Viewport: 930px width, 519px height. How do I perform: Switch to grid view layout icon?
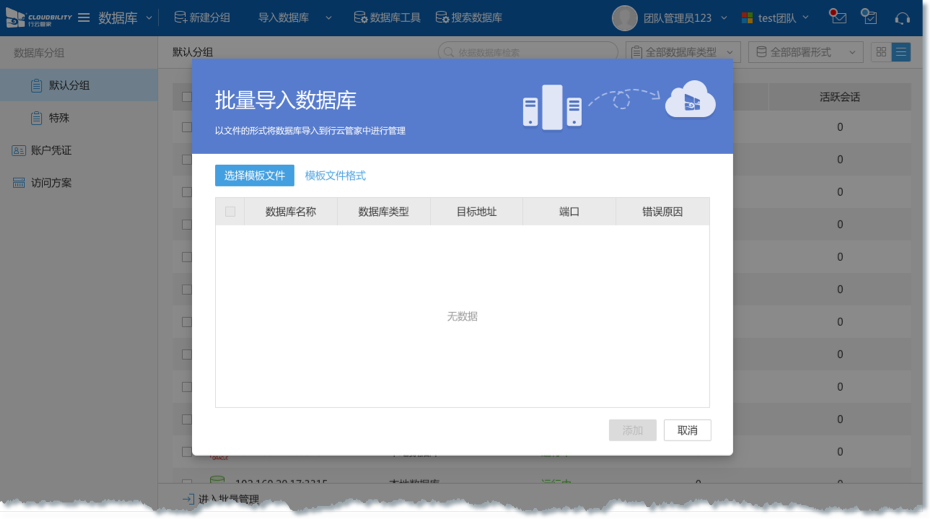tap(880, 52)
